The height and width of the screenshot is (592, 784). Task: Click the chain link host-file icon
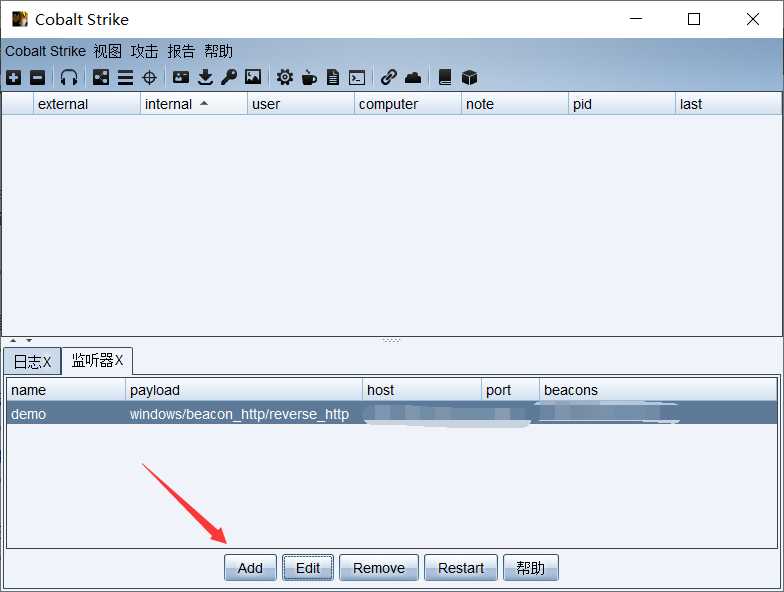[388, 78]
